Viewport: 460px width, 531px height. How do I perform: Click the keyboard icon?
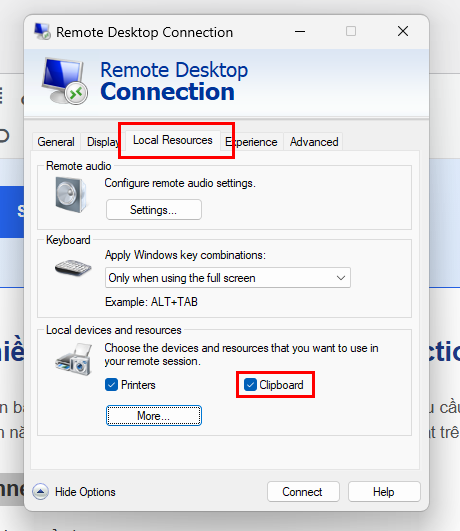pos(73,268)
